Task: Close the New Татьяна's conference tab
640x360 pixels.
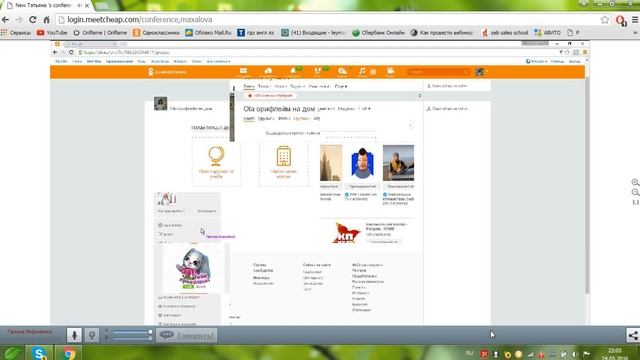Action: tap(87, 6)
